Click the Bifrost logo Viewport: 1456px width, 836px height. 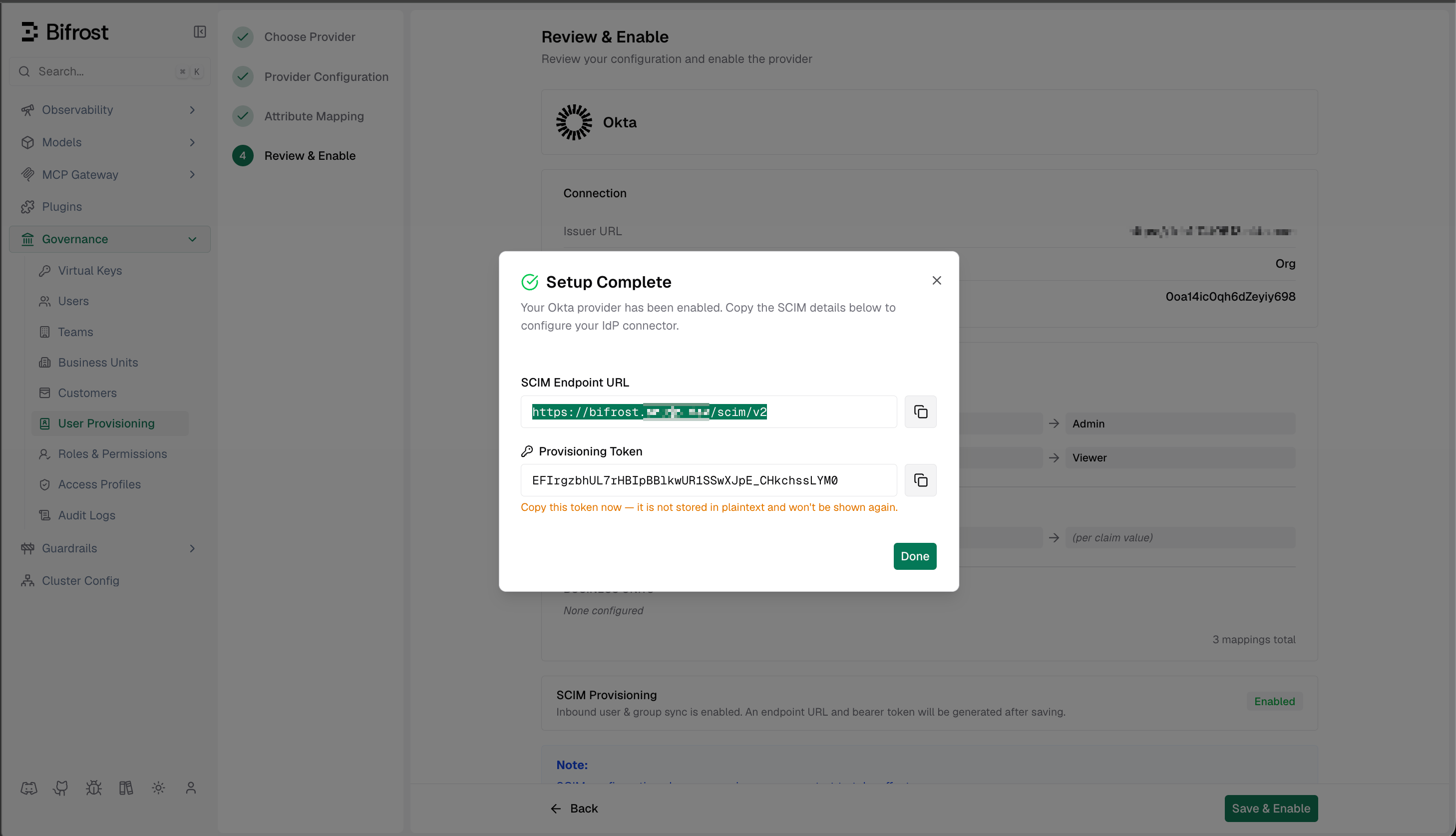click(64, 31)
